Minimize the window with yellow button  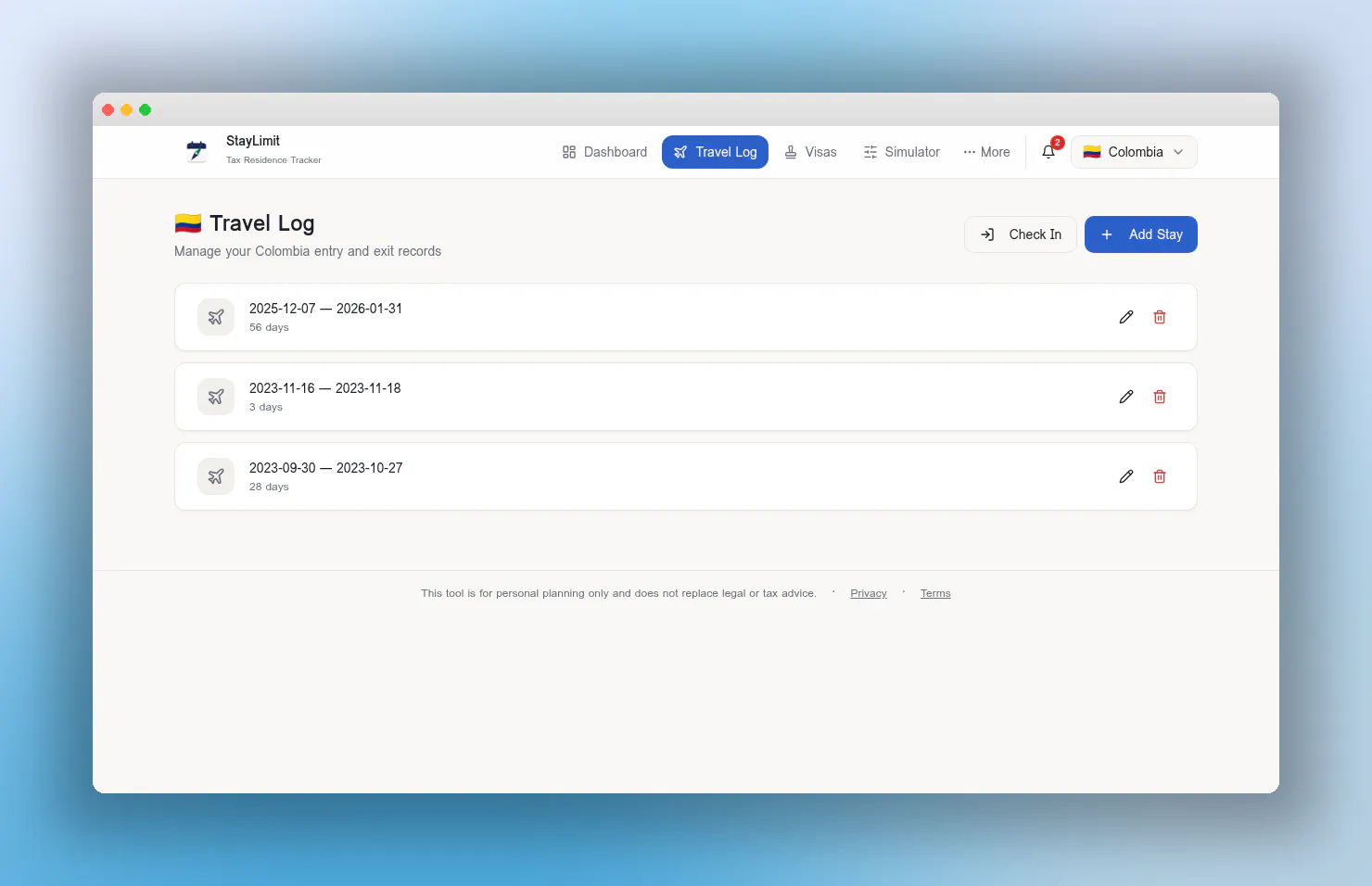click(x=126, y=109)
